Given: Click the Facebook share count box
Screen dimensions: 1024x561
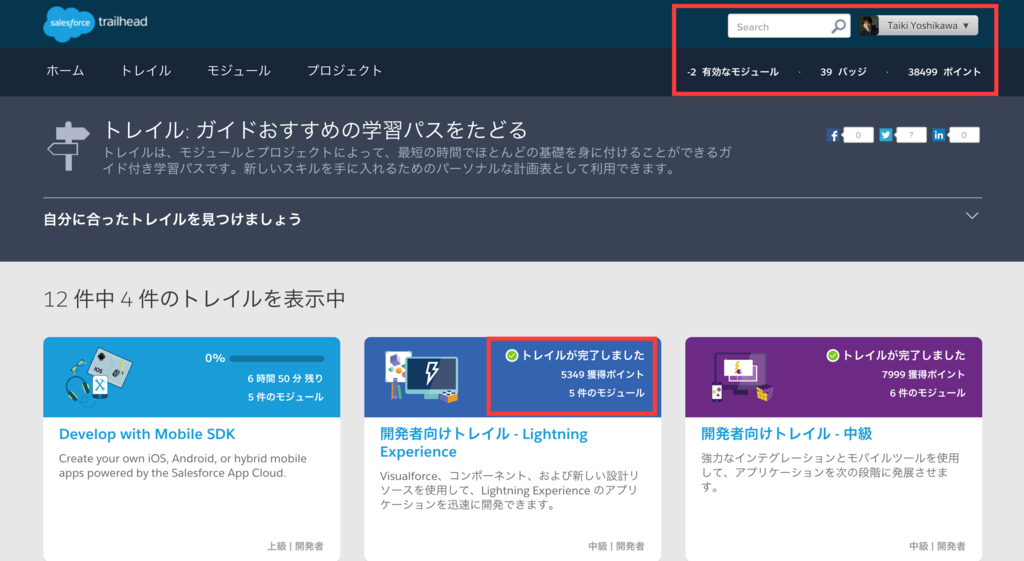Looking at the screenshot, I should click(x=858, y=135).
